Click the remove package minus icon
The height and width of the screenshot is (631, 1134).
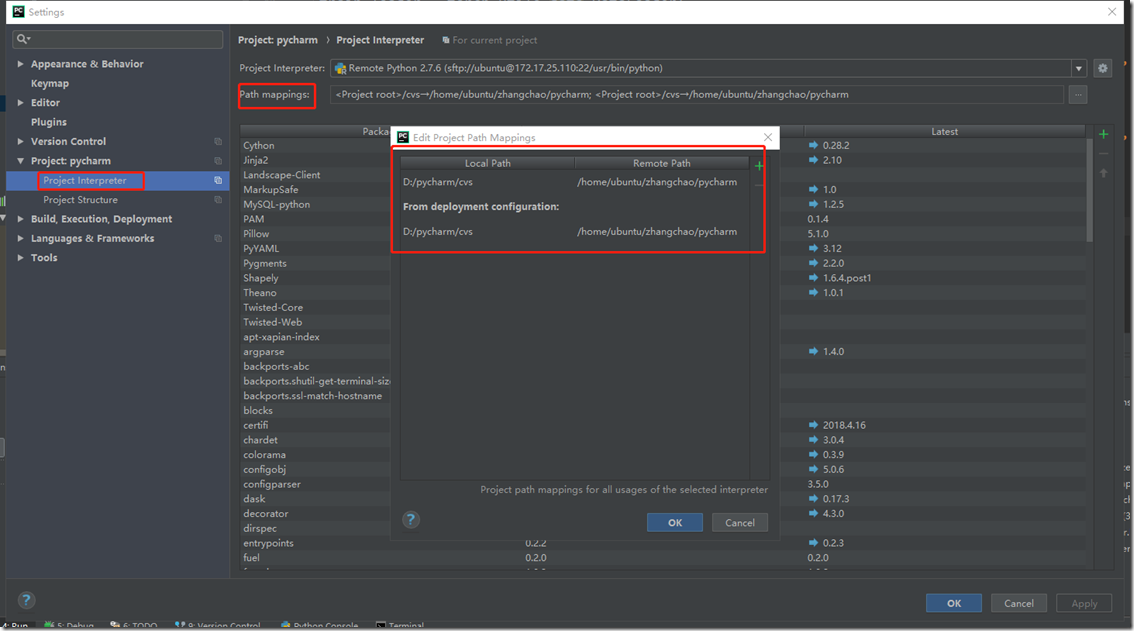[1104, 153]
